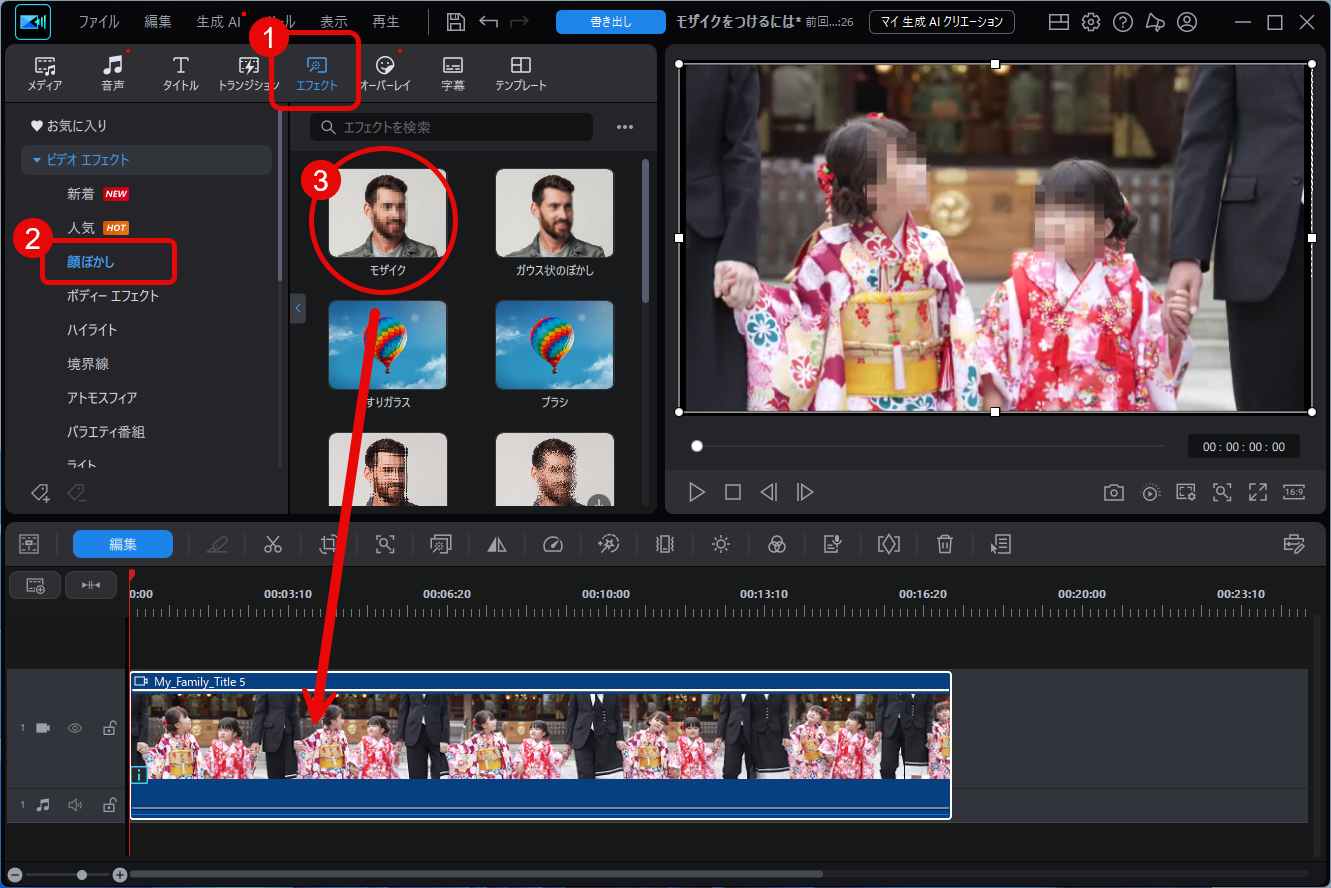The width and height of the screenshot is (1331, 888).
Task: Open the color adjustment circles icon
Action: 777,544
